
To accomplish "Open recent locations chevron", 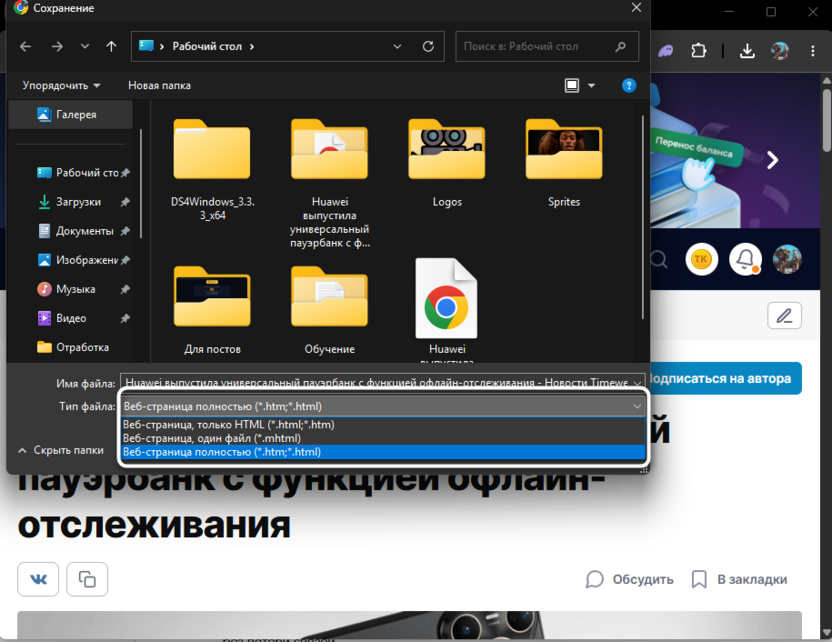I will pyautogui.click(x=85, y=47).
